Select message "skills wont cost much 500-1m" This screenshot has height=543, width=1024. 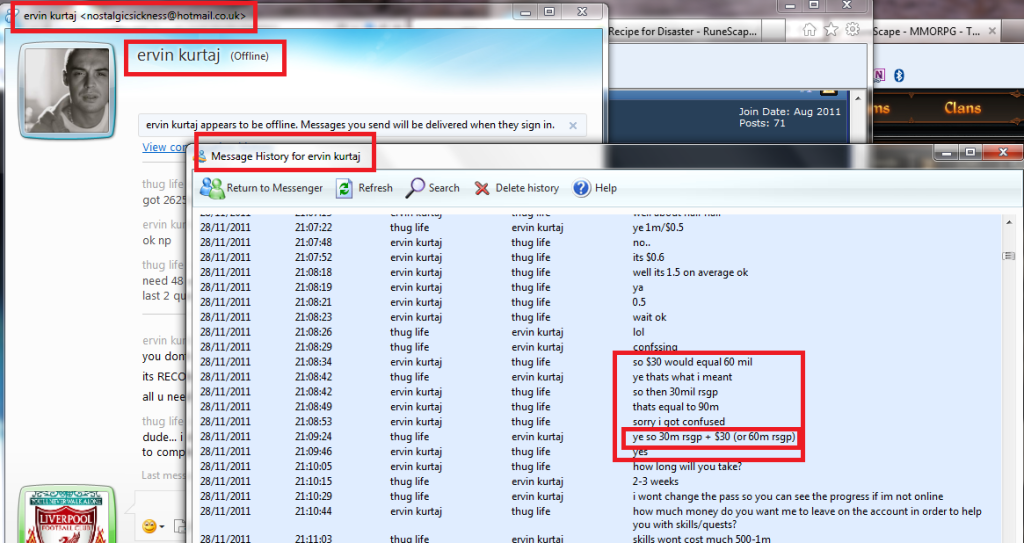pyautogui.click(x=701, y=540)
